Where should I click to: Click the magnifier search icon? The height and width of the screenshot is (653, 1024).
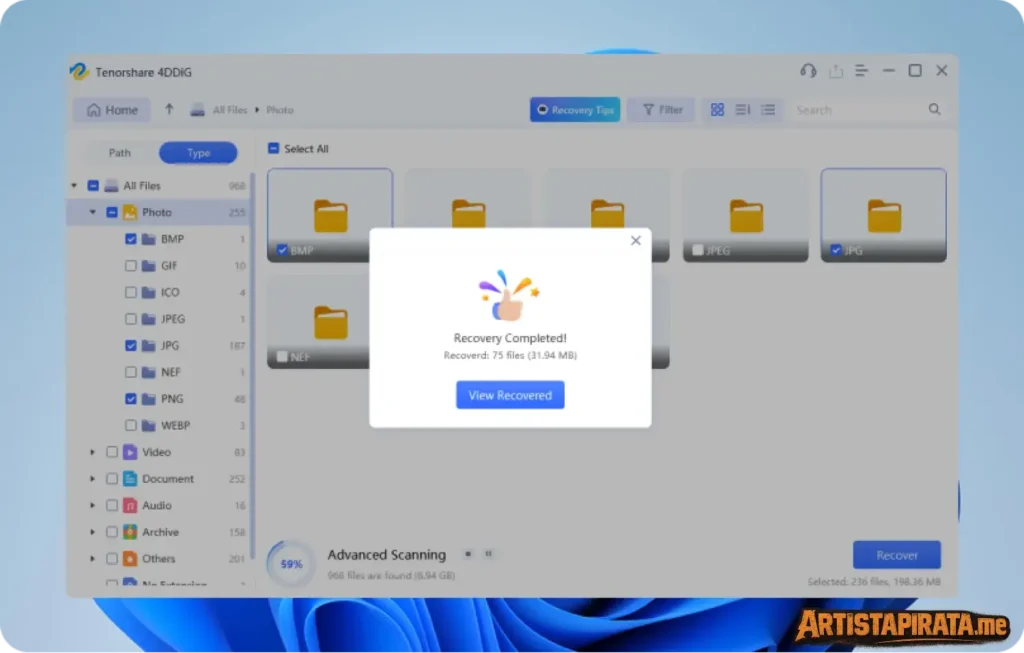coord(934,110)
